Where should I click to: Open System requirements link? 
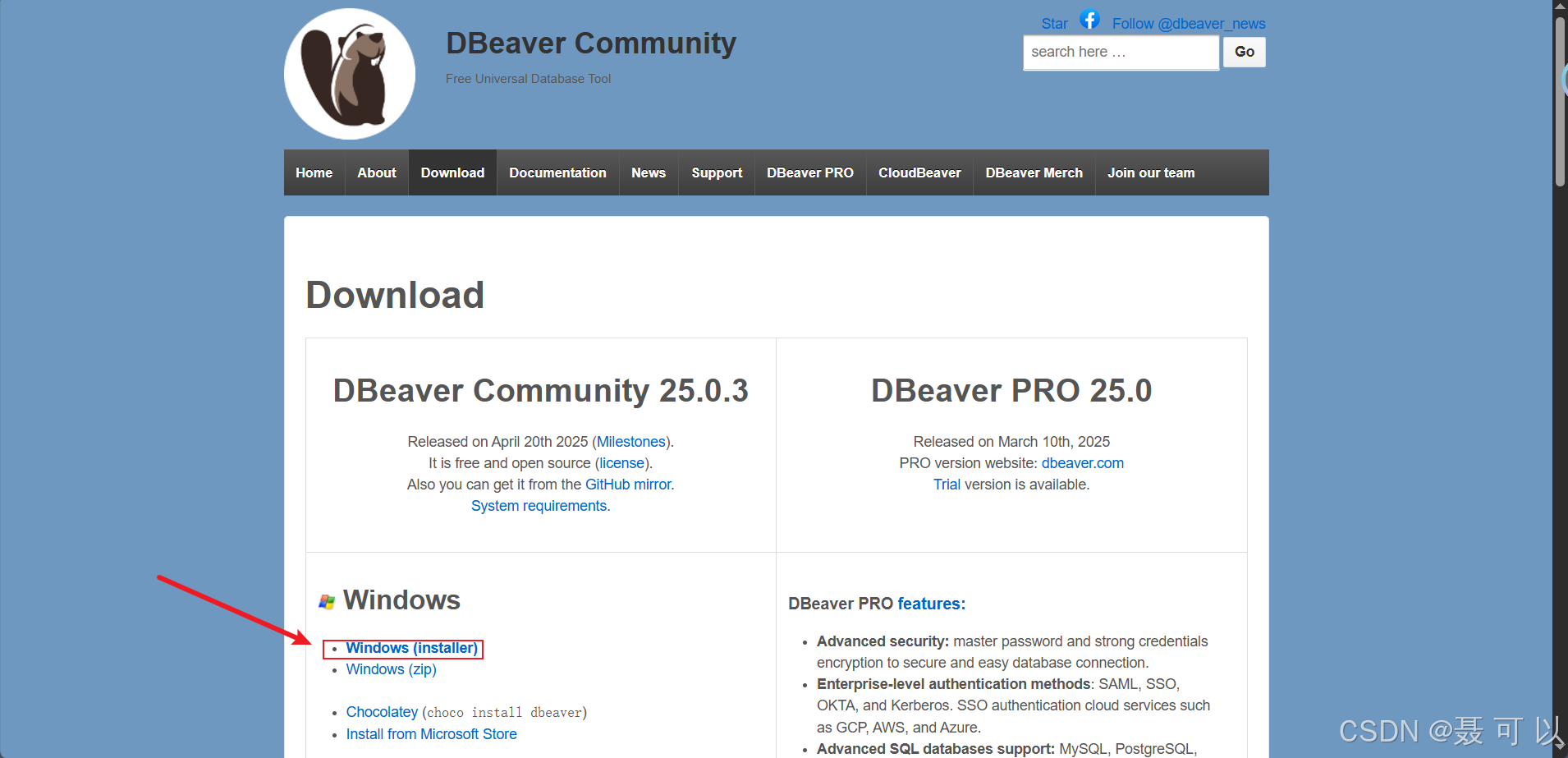(x=541, y=506)
